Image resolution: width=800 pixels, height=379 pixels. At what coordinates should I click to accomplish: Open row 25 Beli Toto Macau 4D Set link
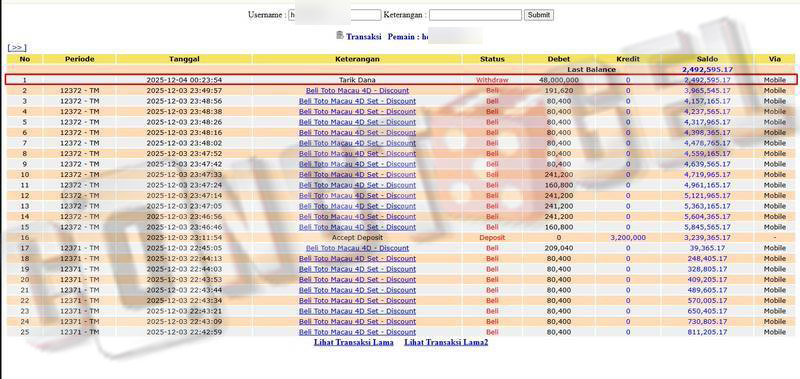pyautogui.click(x=357, y=332)
